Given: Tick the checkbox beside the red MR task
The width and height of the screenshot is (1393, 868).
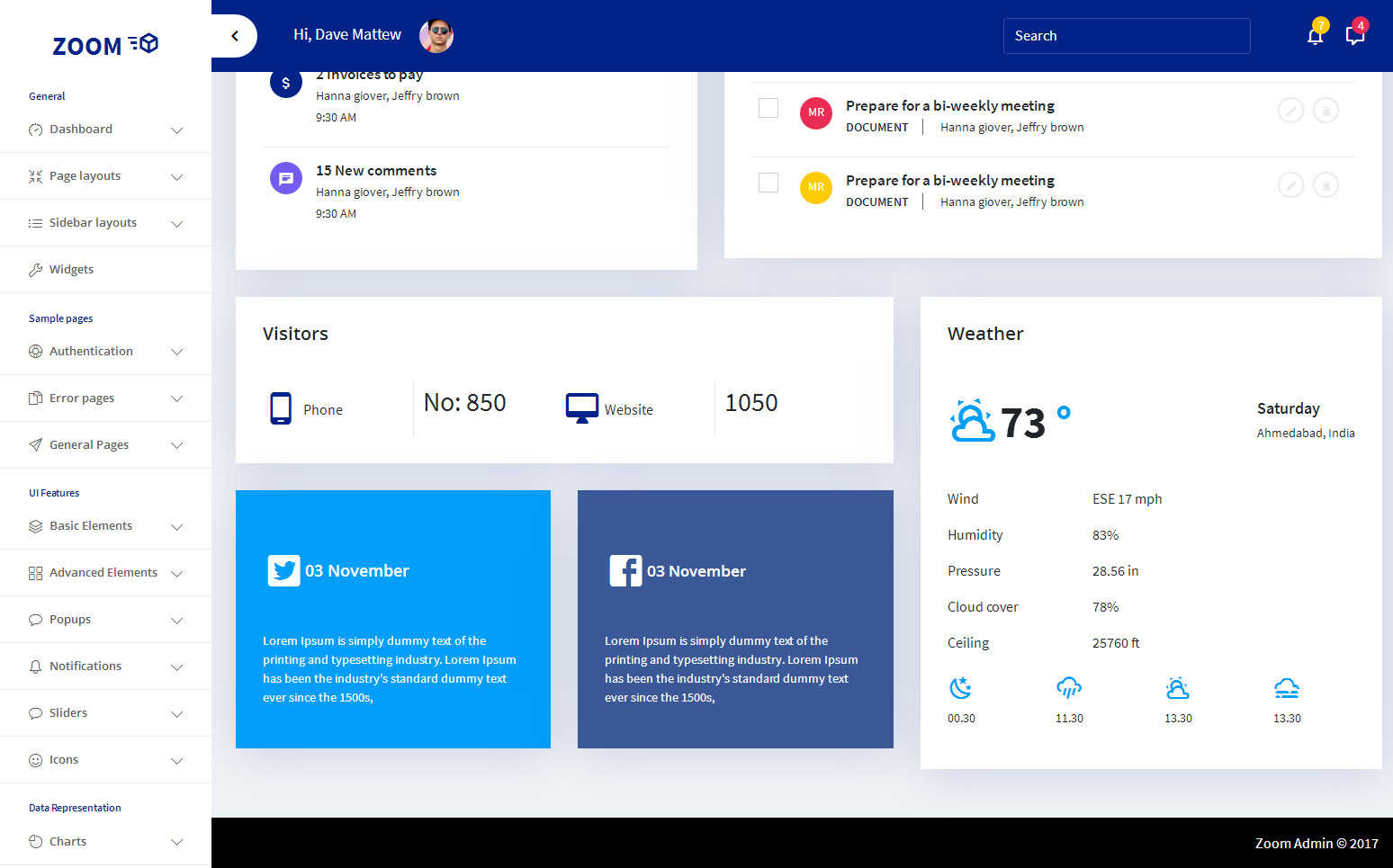Looking at the screenshot, I should (x=768, y=108).
